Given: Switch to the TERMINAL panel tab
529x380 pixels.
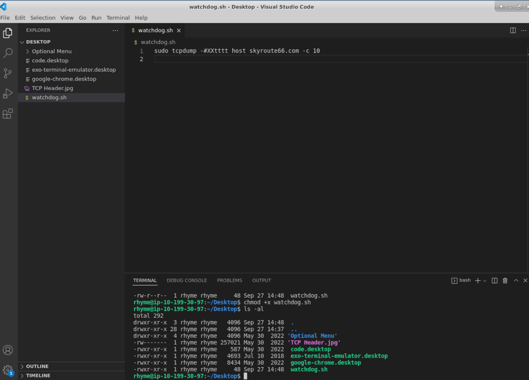Looking at the screenshot, I should (x=145, y=280).
